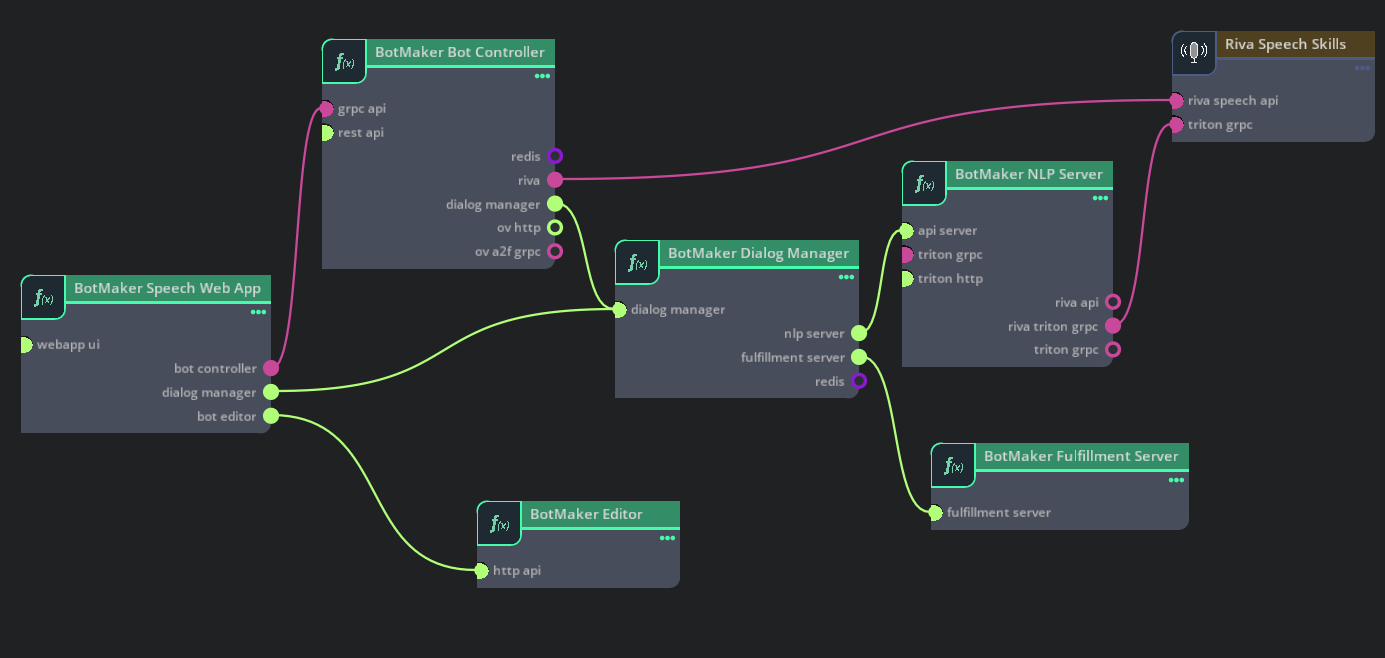The image size is (1385, 658).
Task: Click the fulfillment server output port on Dialog Manager
Action: point(859,358)
